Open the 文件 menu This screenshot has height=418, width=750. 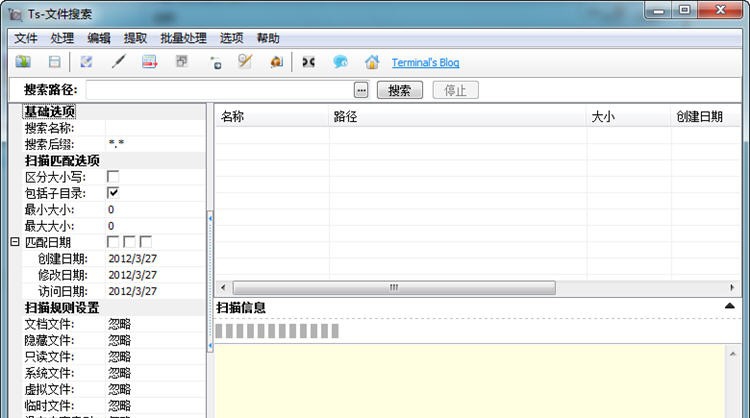25,38
